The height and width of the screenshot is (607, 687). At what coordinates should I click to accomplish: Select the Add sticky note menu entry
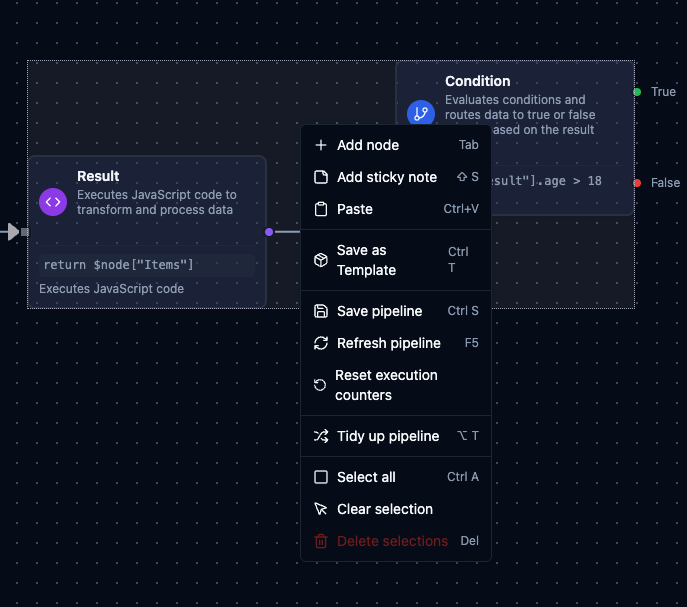coord(386,177)
